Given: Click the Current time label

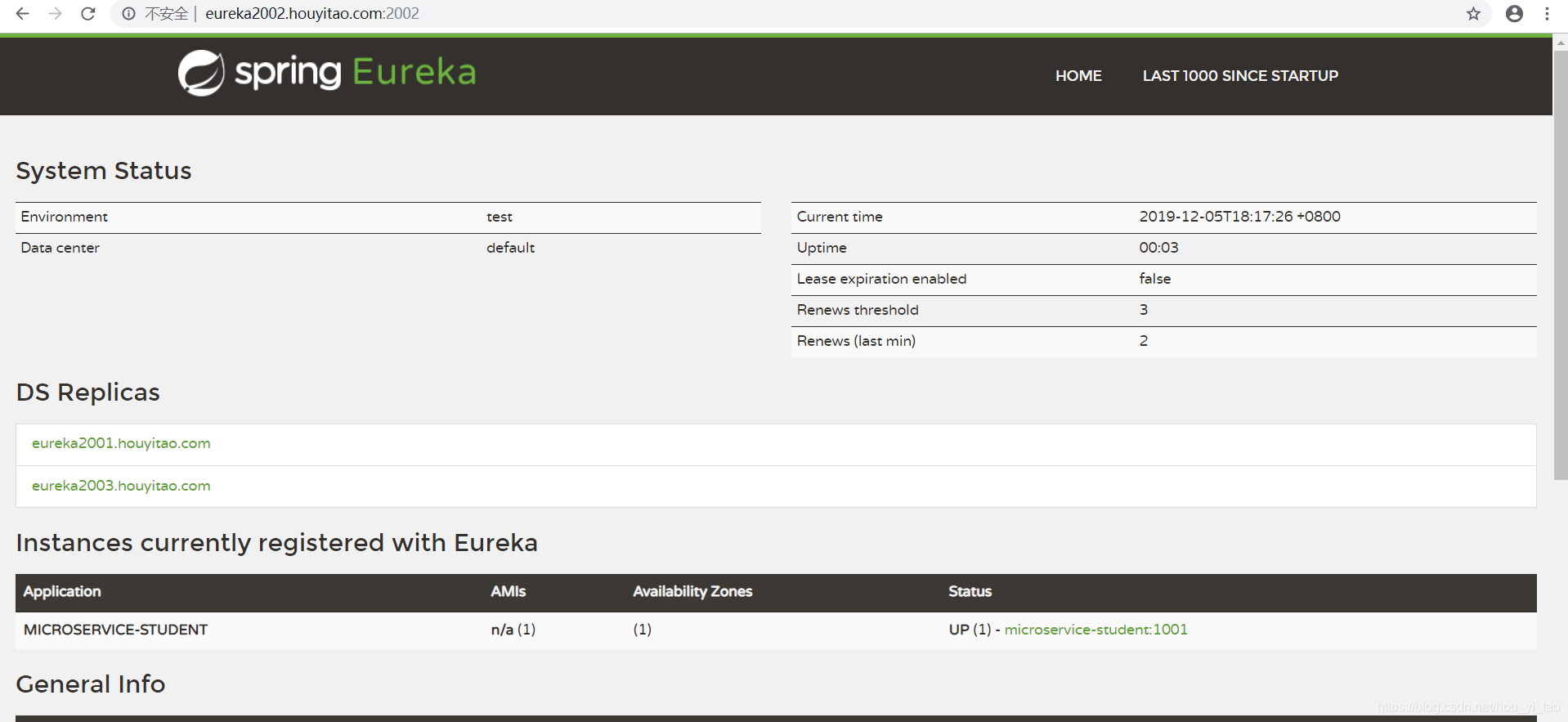Looking at the screenshot, I should [x=840, y=217].
